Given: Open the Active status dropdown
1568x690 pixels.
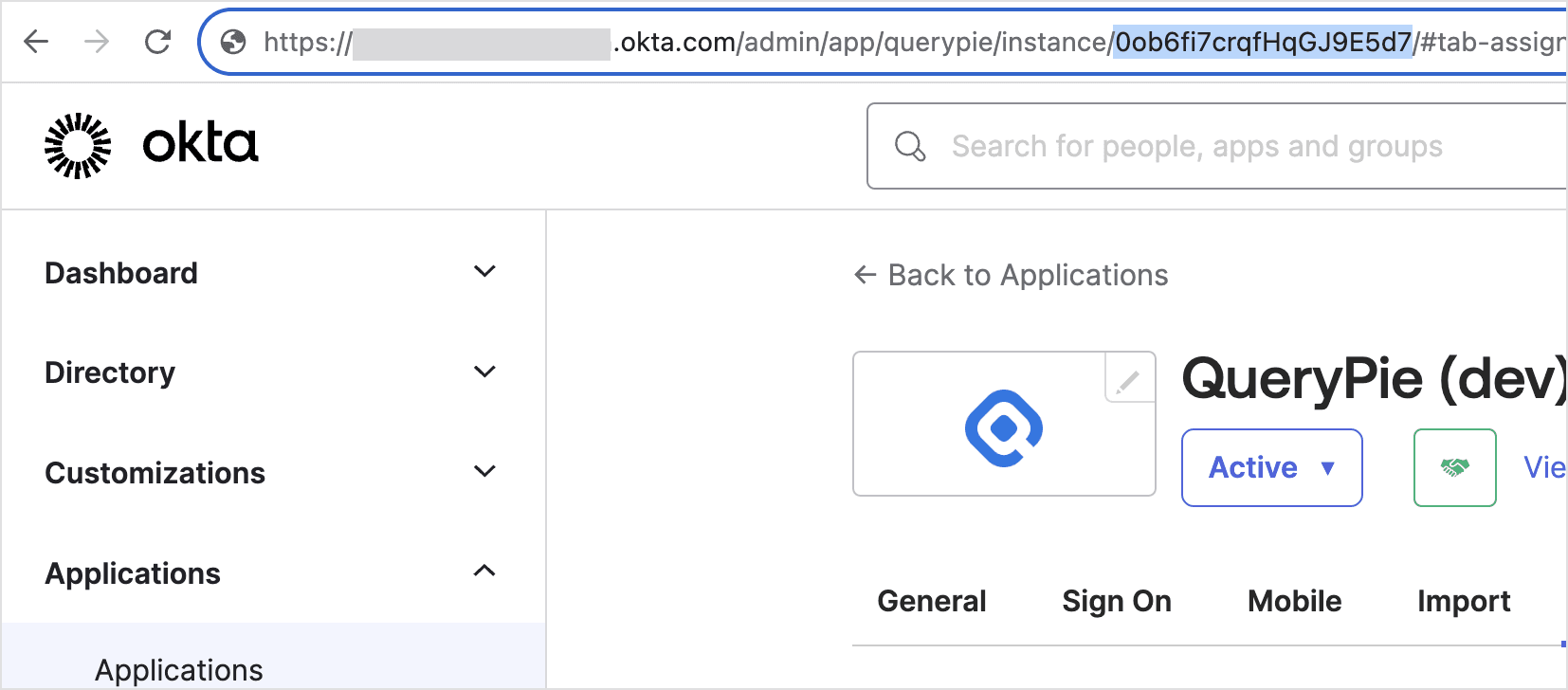Looking at the screenshot, I should tap(1271, 467).
